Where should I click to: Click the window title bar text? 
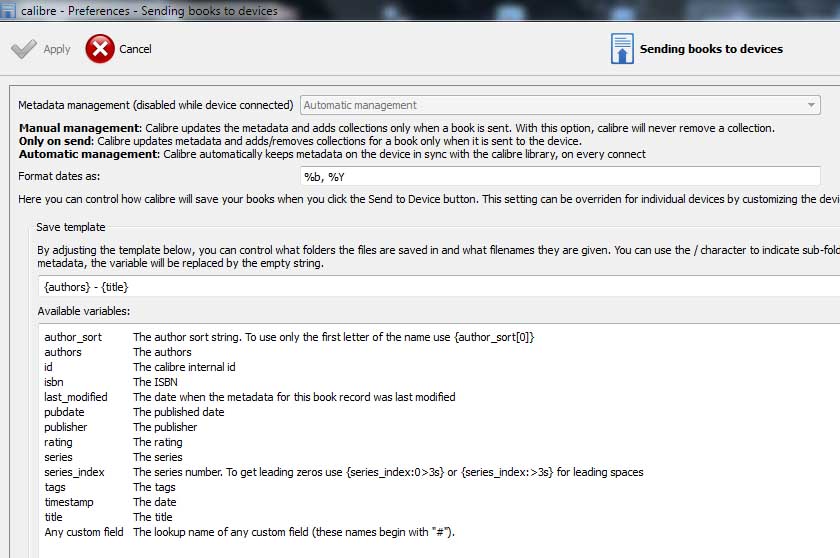point(149,10)
